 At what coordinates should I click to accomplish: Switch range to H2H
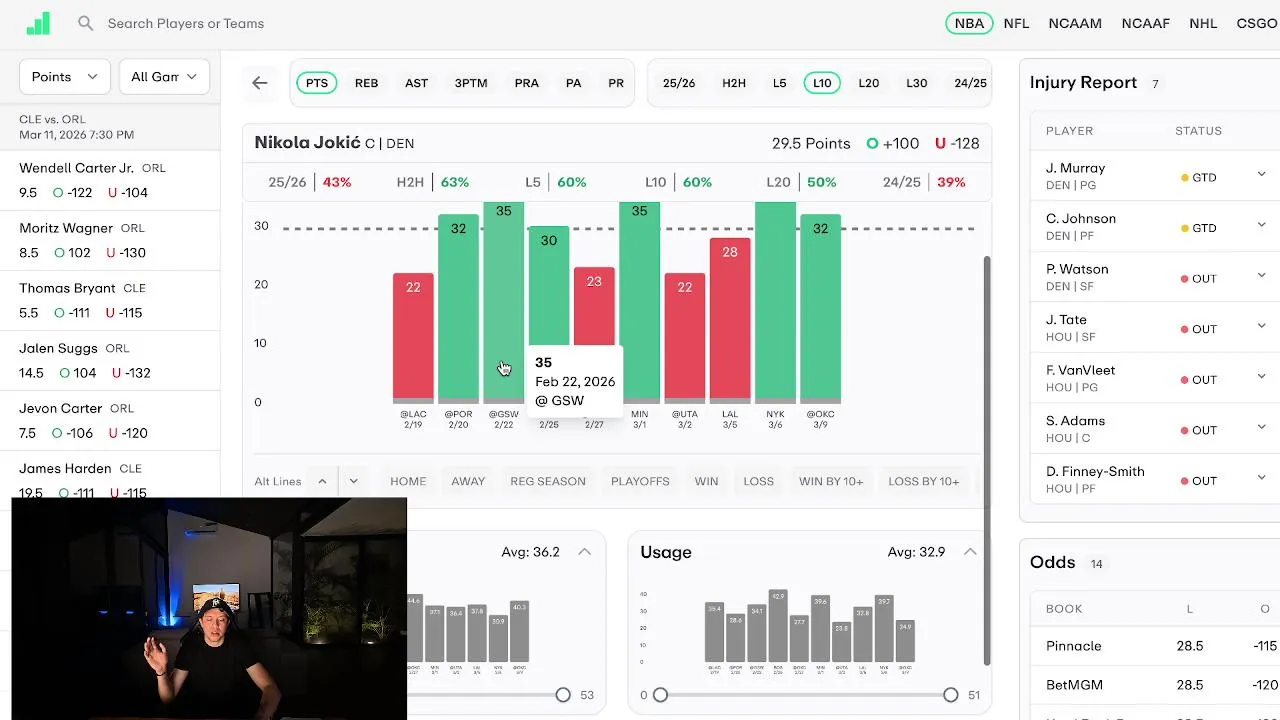click(x=734, y=83)
